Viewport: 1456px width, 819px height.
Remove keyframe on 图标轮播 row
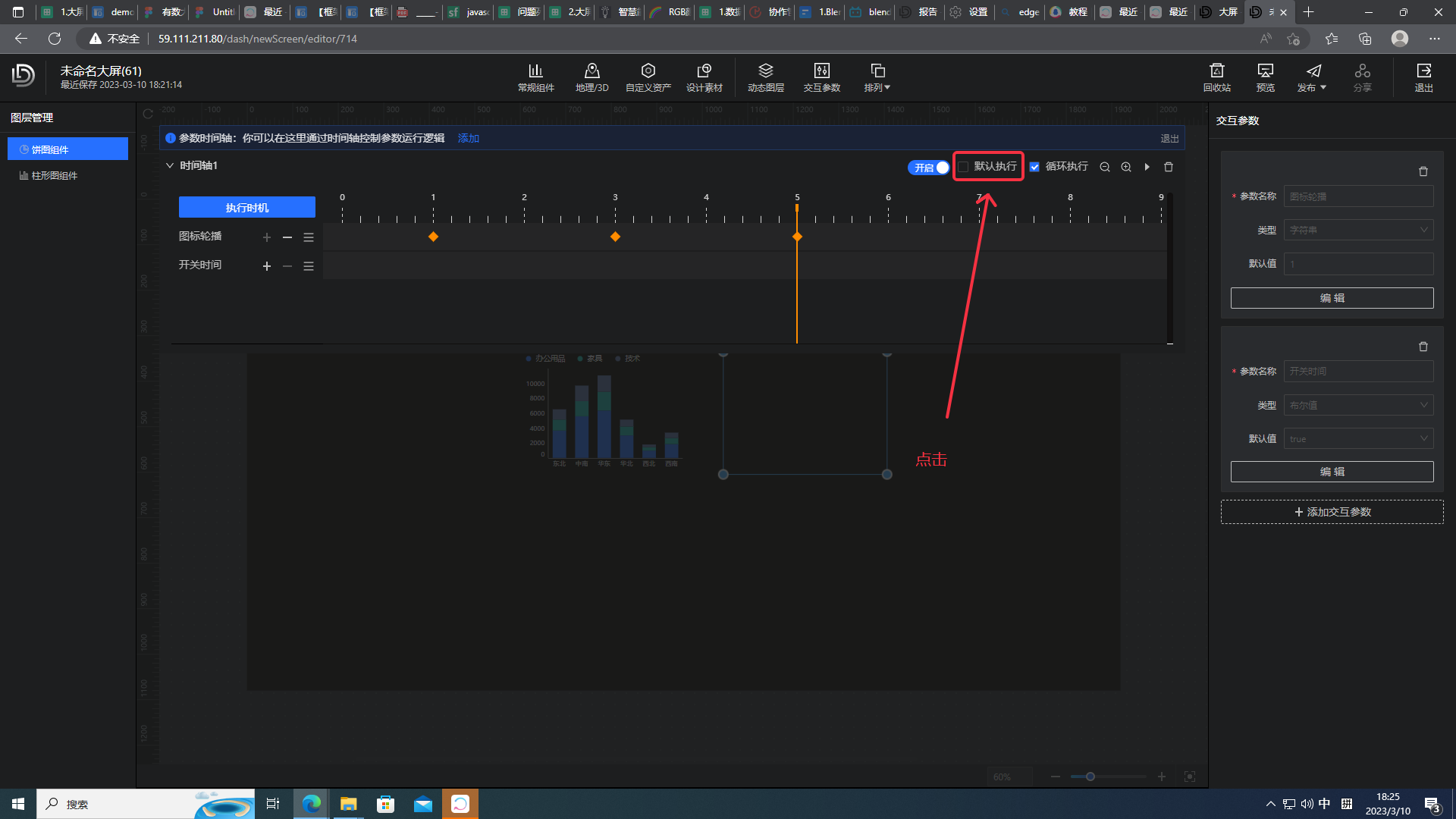pyautogui.click(x=287, y=237)
